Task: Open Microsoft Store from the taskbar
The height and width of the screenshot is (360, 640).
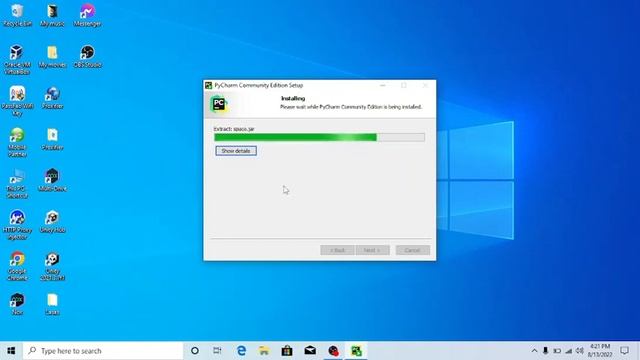Action: click(x=287, y=351)
